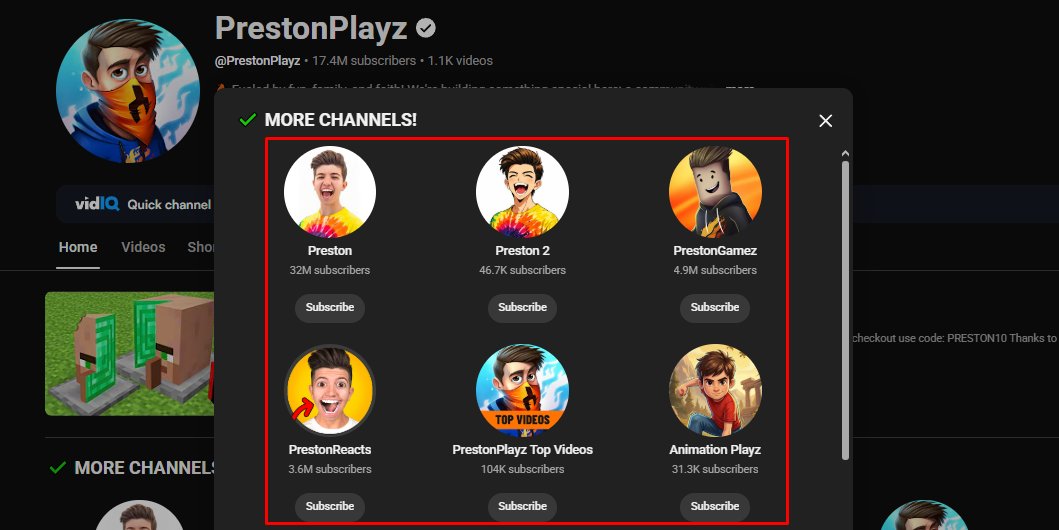Switch to the Home tab
Viewport: 1059px width, 530px height.
point(78,248)
